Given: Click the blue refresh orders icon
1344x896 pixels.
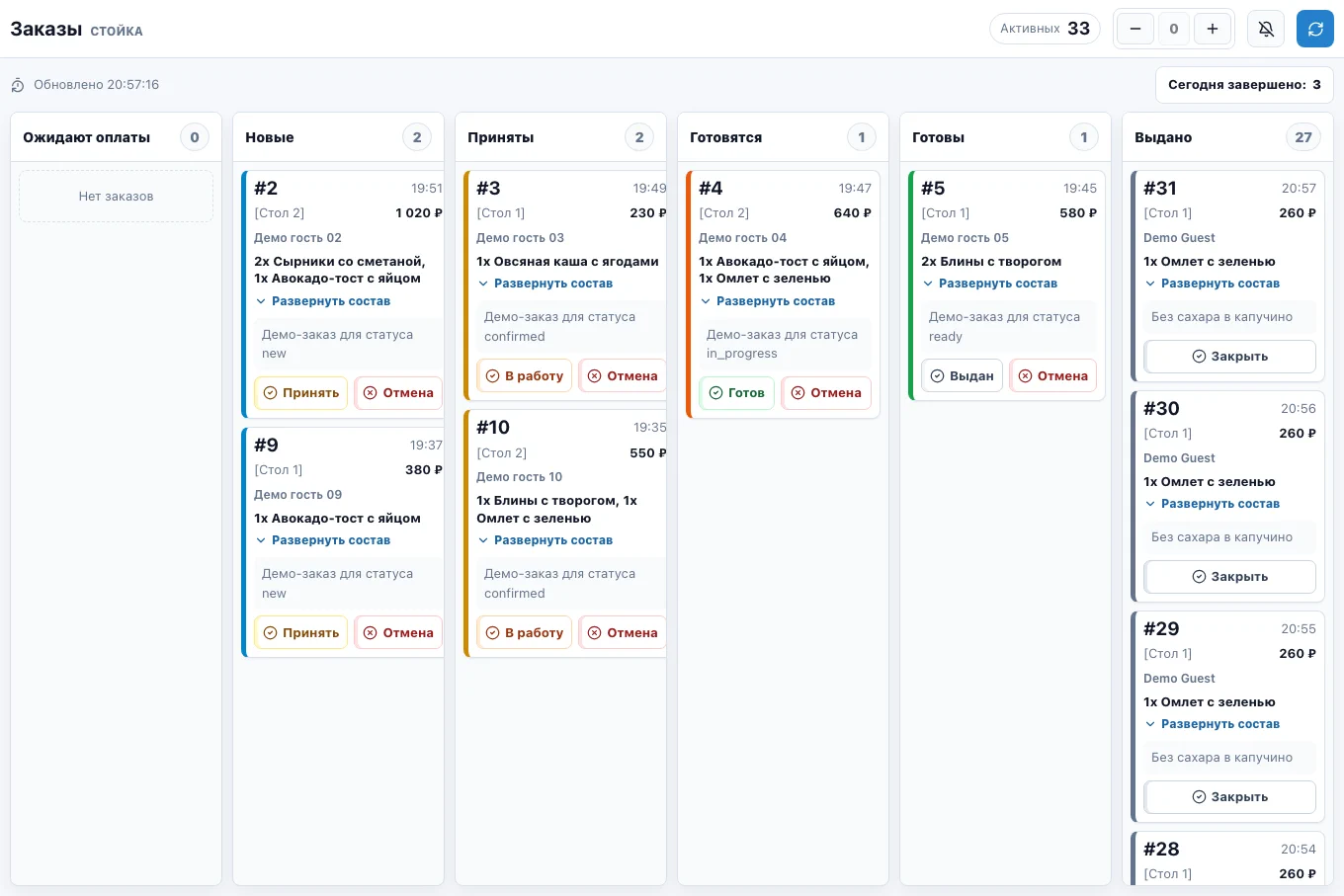Looking at the screenshot, I should pyautogui.click(x=1315, y=29).
